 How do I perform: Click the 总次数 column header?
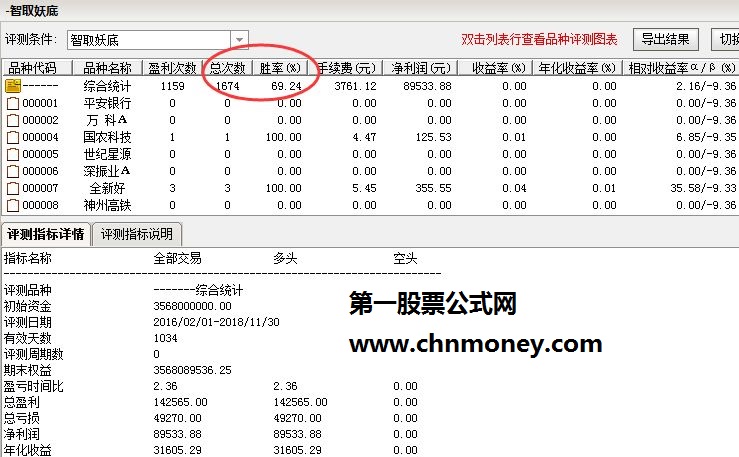(x=227, y=68)
